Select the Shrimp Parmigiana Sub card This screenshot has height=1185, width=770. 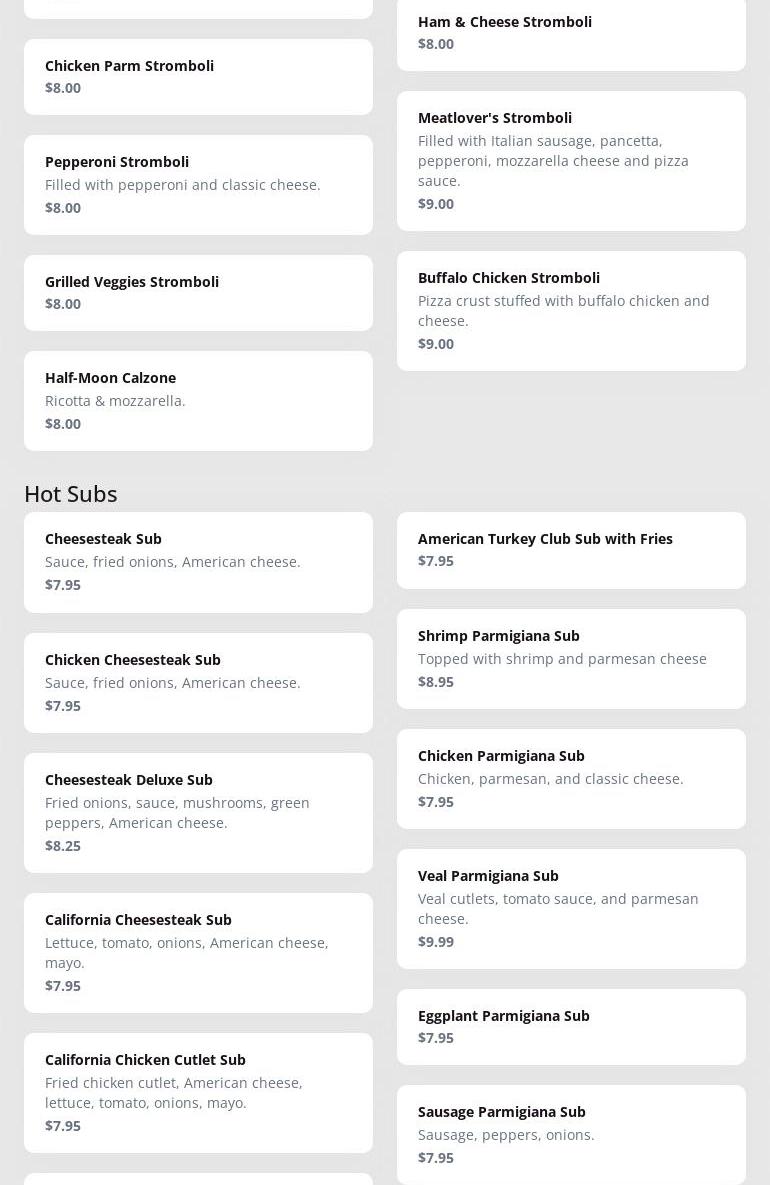pyautogui.click(x=571, y=658)
